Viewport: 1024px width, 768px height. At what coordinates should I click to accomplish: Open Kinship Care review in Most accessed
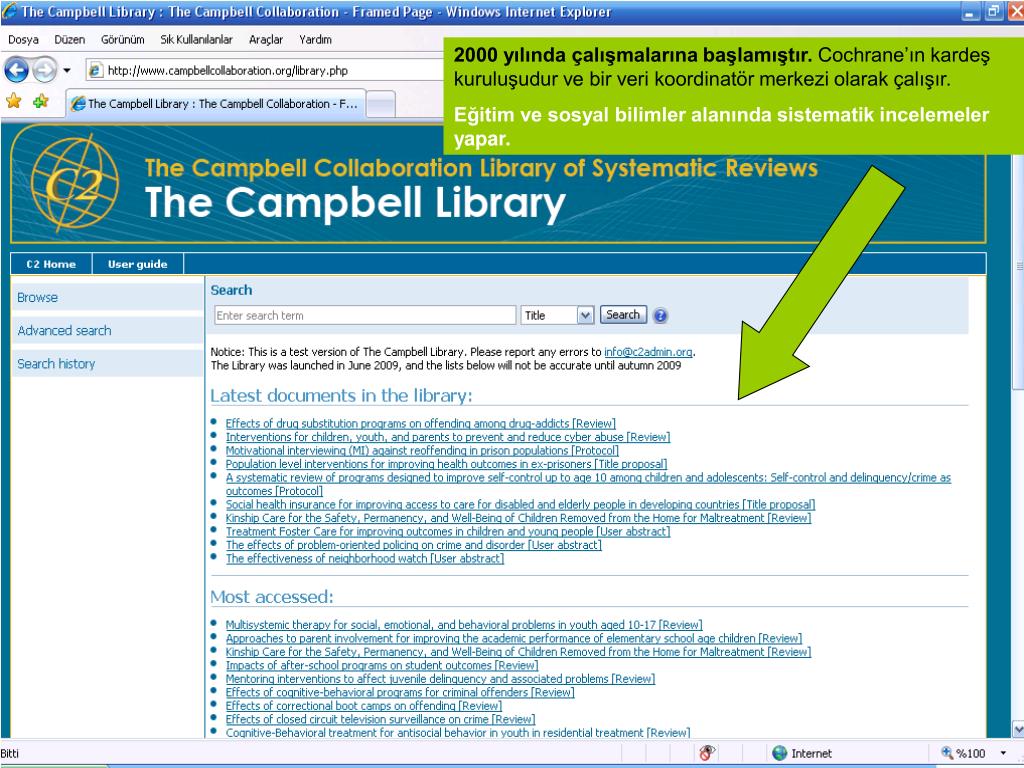pos(518,652)
